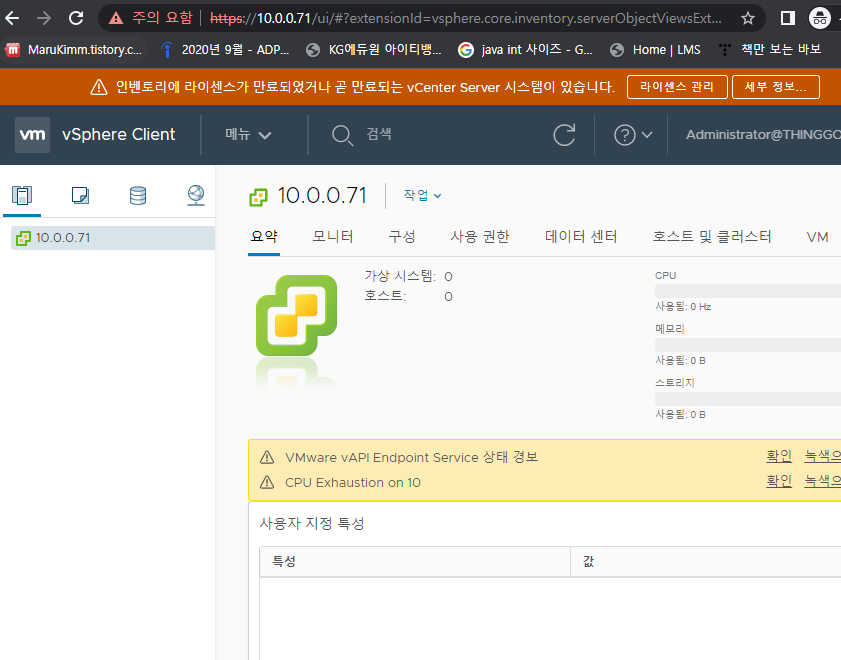Open the 메뉴 dropdown
Viewport: 841px width, 660px height.
[248, 135]
